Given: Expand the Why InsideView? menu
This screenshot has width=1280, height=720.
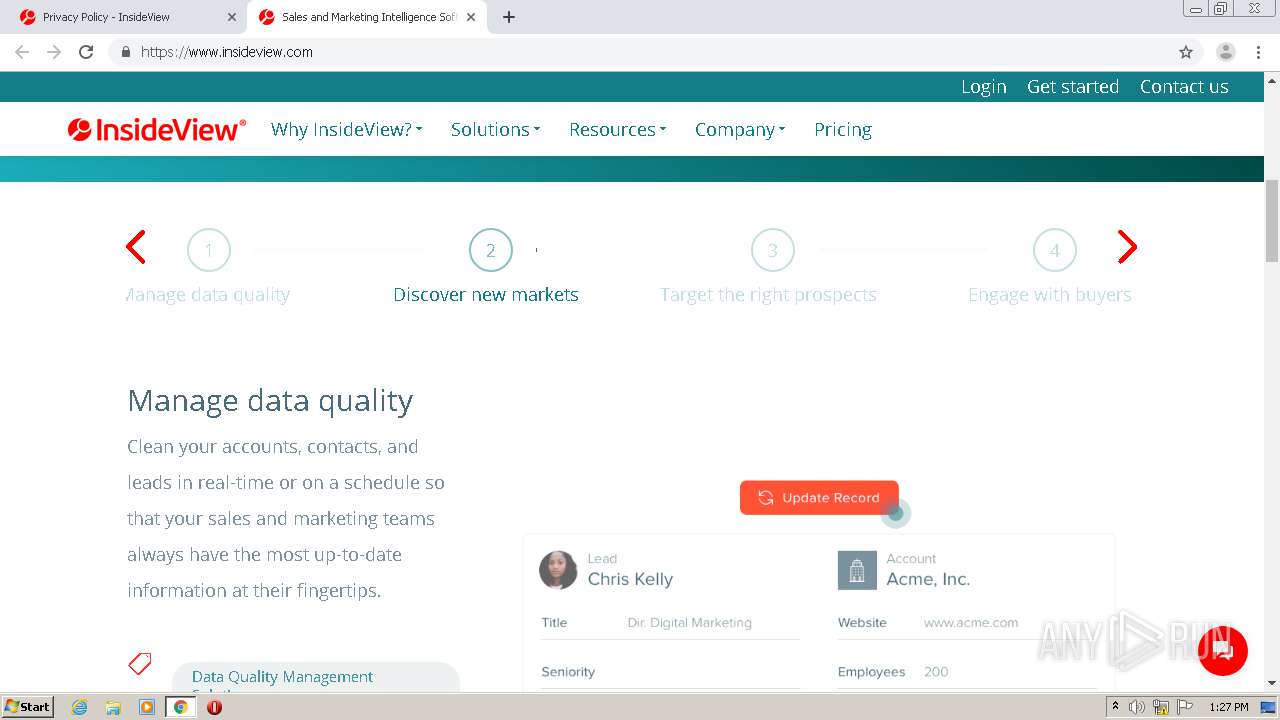Looking at the screenshot, I should tap(346, 129).
